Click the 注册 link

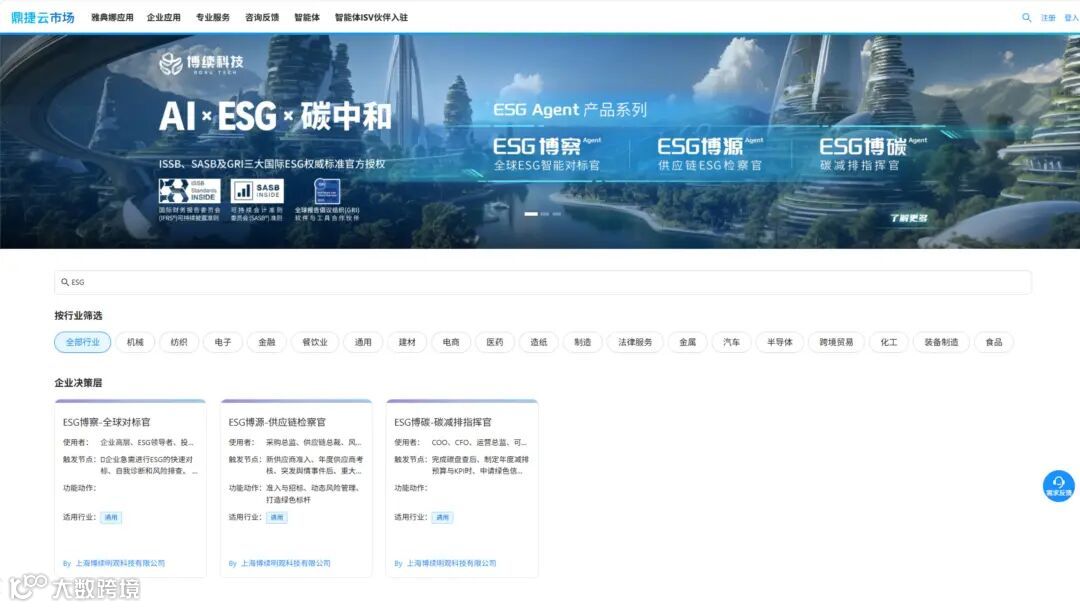(x=1048, y=18)
